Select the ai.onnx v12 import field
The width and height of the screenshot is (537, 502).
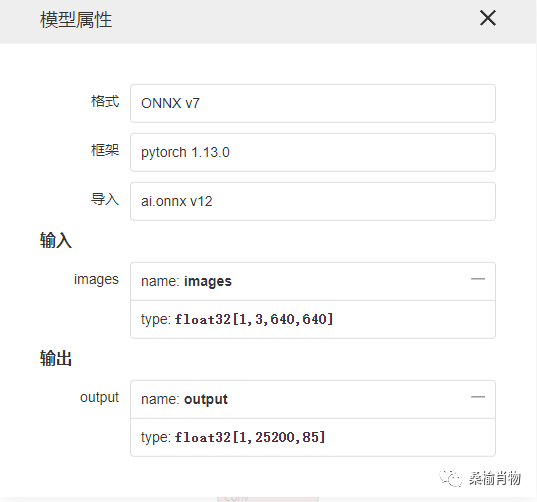pyautogui.click(x=313, y=201)
